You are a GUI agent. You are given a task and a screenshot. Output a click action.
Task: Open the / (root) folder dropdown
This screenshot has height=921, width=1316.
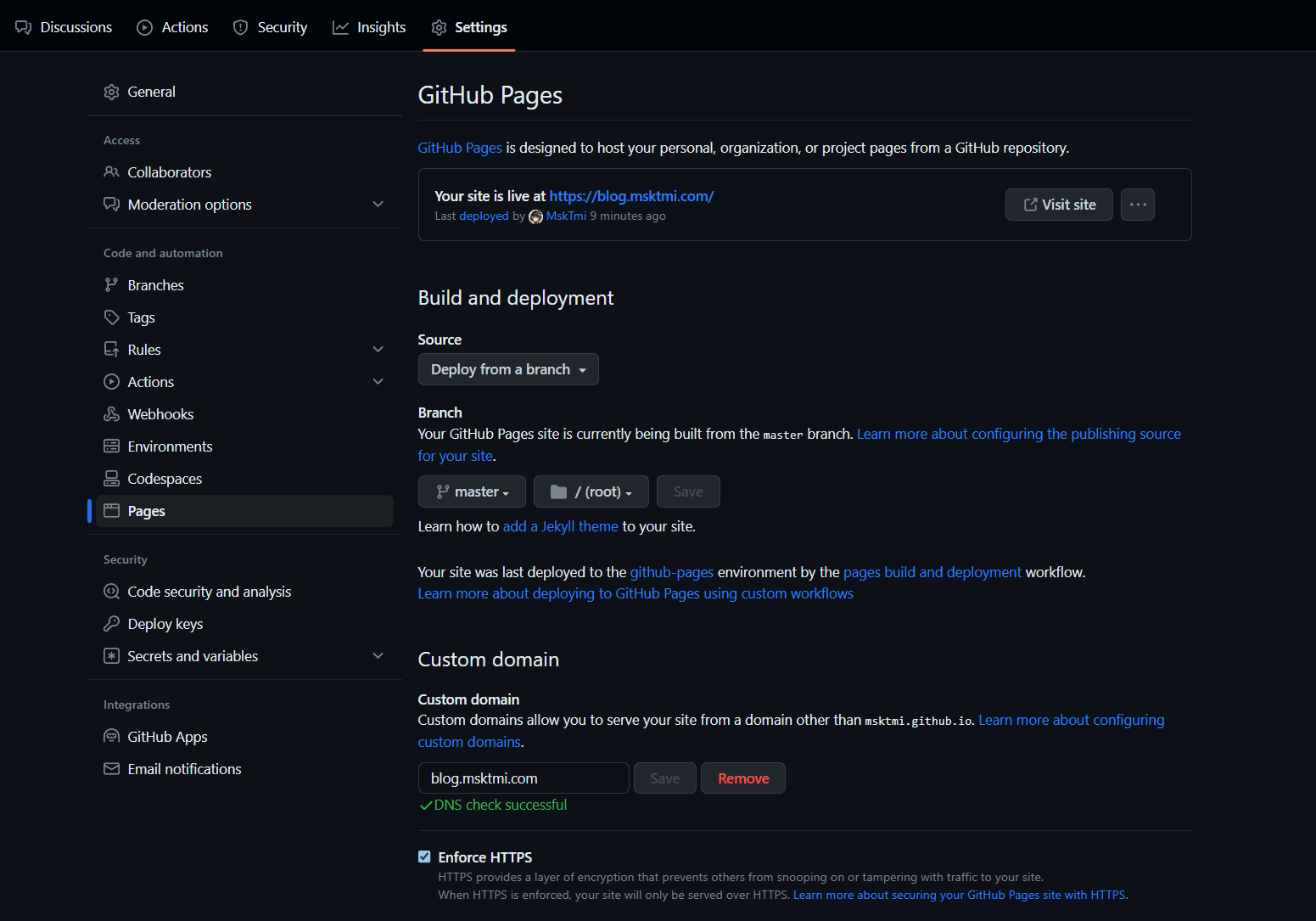(591, 491)
